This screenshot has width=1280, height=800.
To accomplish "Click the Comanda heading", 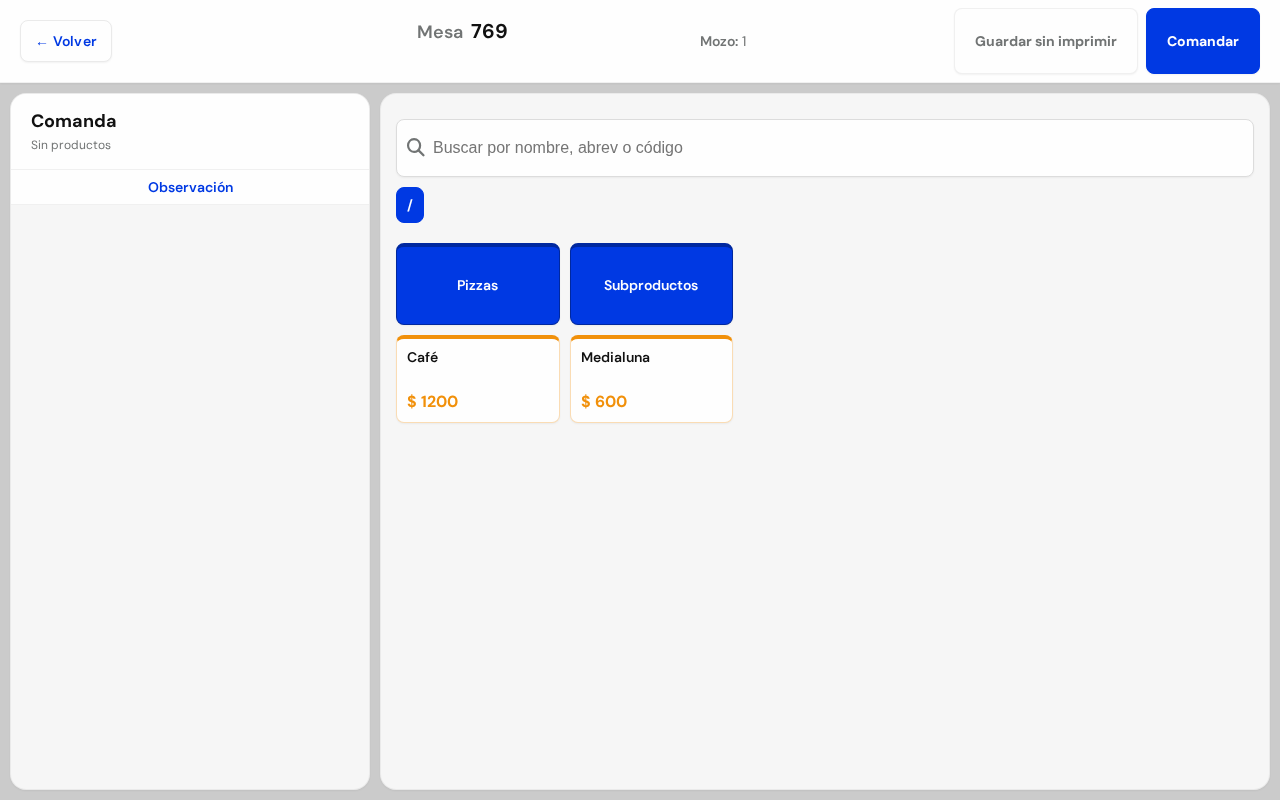I will [74, 121].
